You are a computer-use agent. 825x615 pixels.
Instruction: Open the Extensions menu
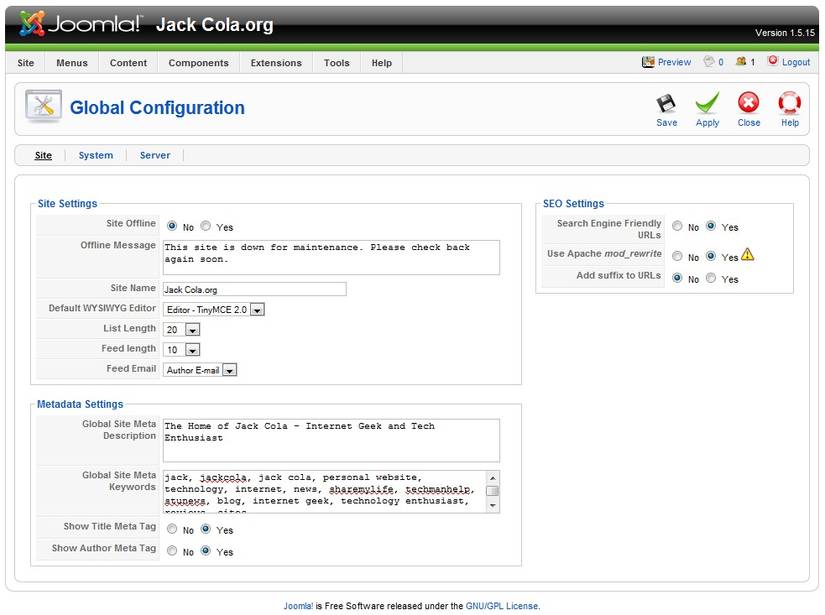(276, 63)
